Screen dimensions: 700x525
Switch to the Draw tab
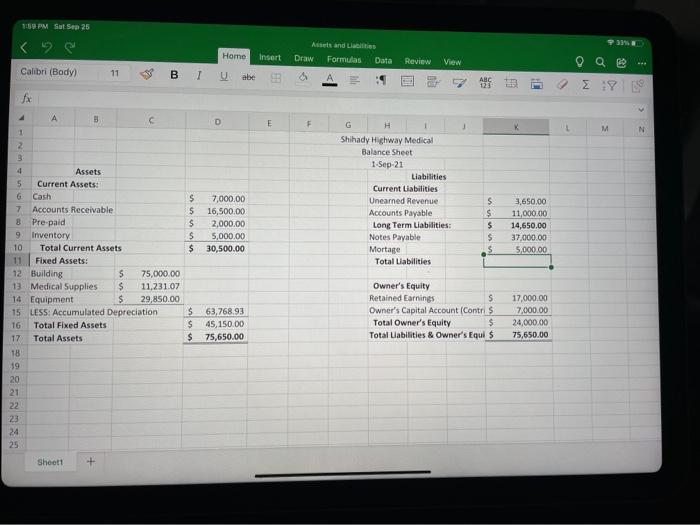(x=304, y=58)
